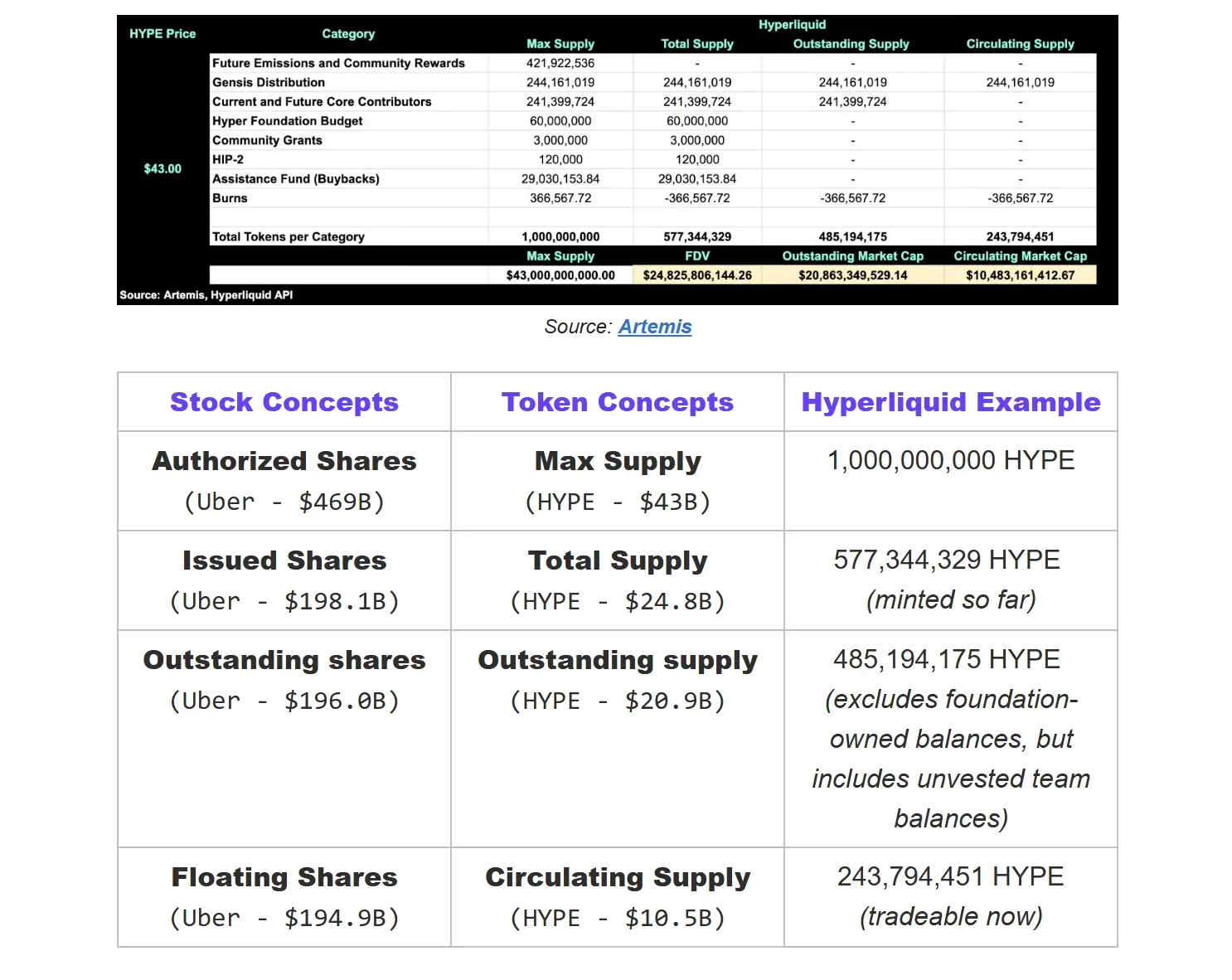Image resolution: width=1232 pixels, height=980 pixels.
Task: Click the Stock Concepts column header
Action: pyautogui.click(x=284, y=402)
